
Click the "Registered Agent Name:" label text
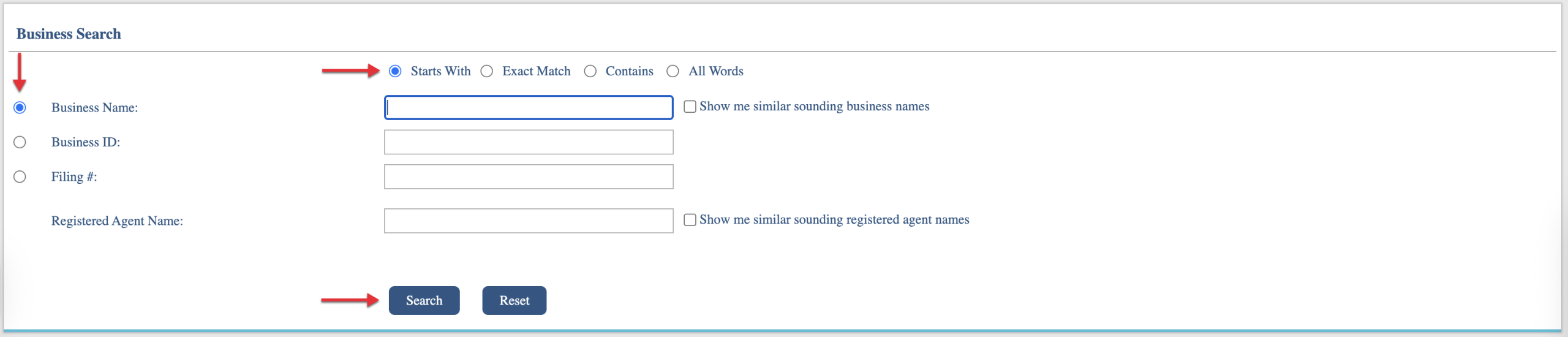[117, 221]
